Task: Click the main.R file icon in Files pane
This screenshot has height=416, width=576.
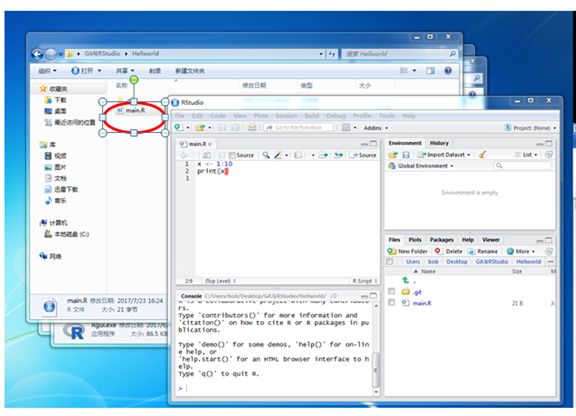Action: click(406, 303)
